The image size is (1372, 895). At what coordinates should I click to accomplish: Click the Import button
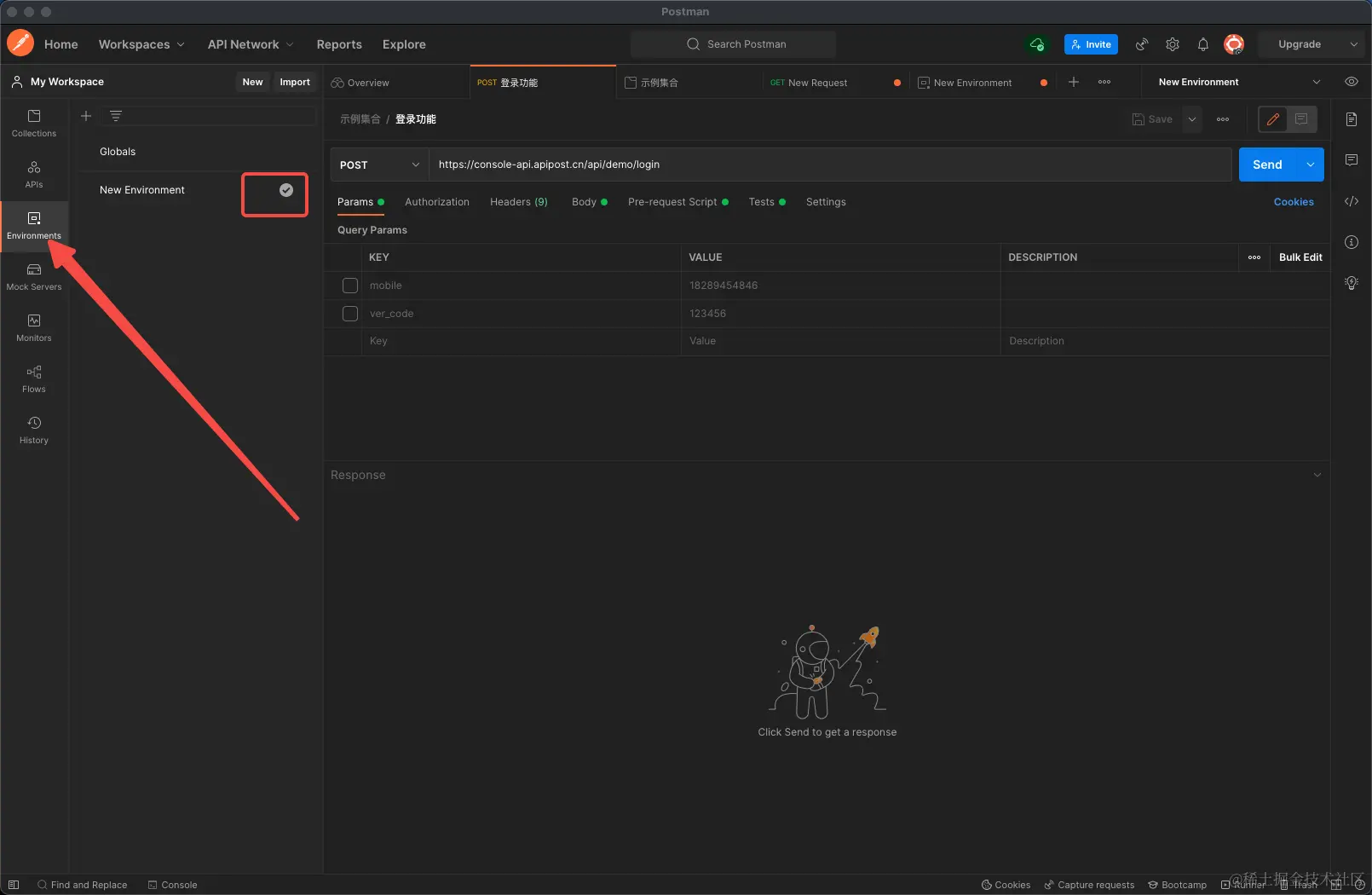pos(295,82)
